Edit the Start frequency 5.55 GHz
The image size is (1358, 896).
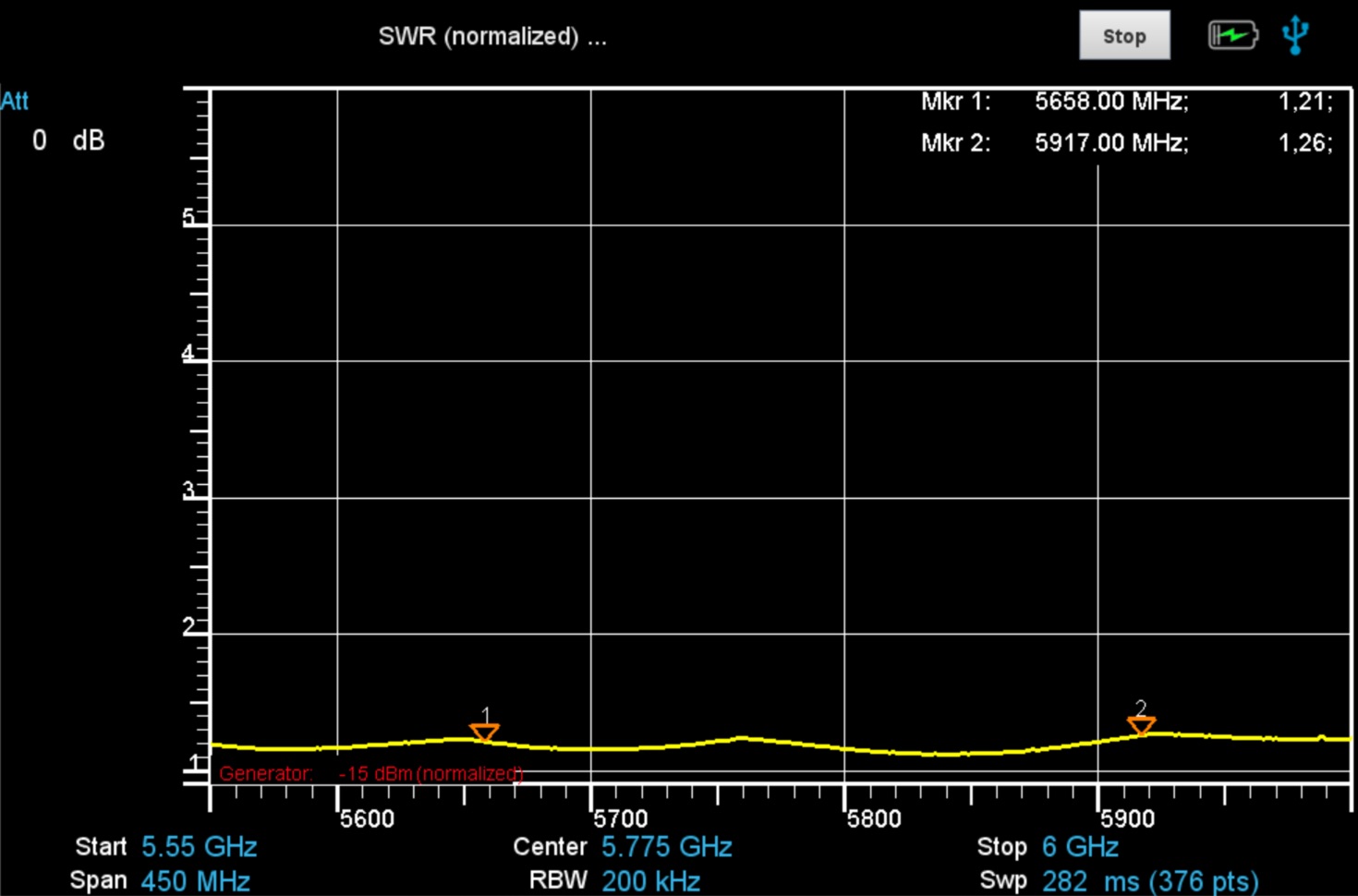(x=199, y=847)
